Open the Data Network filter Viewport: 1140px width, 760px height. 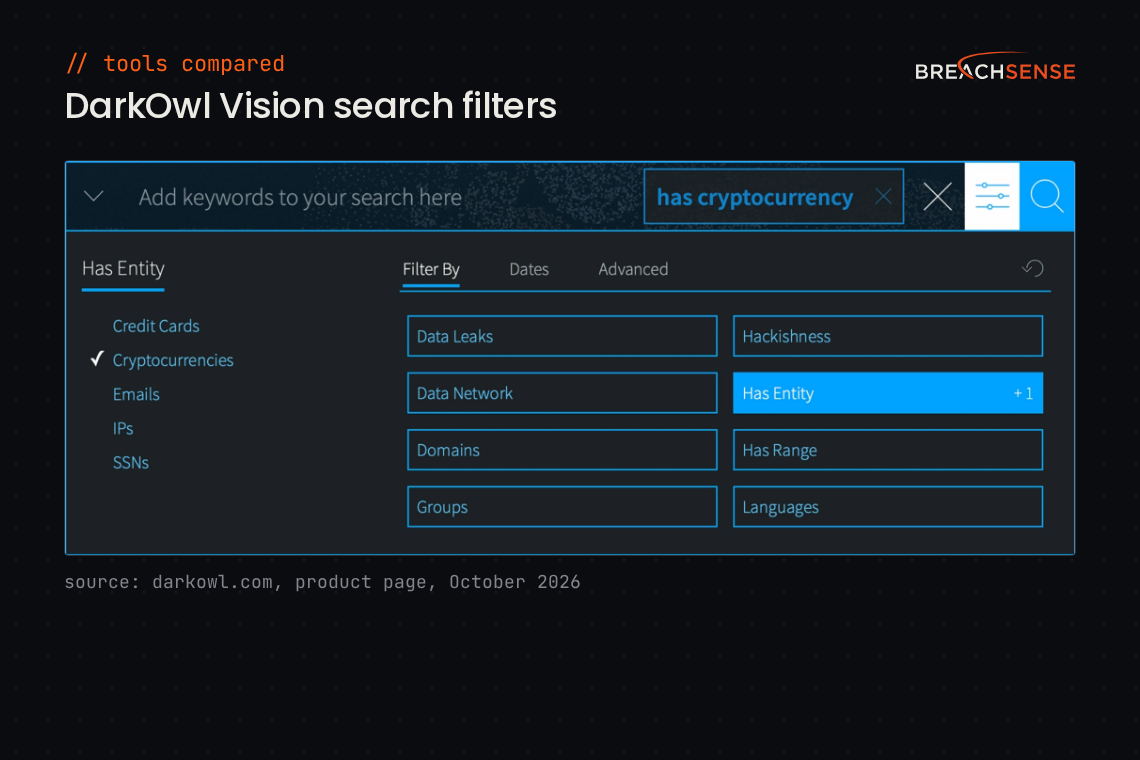[562, 393]
